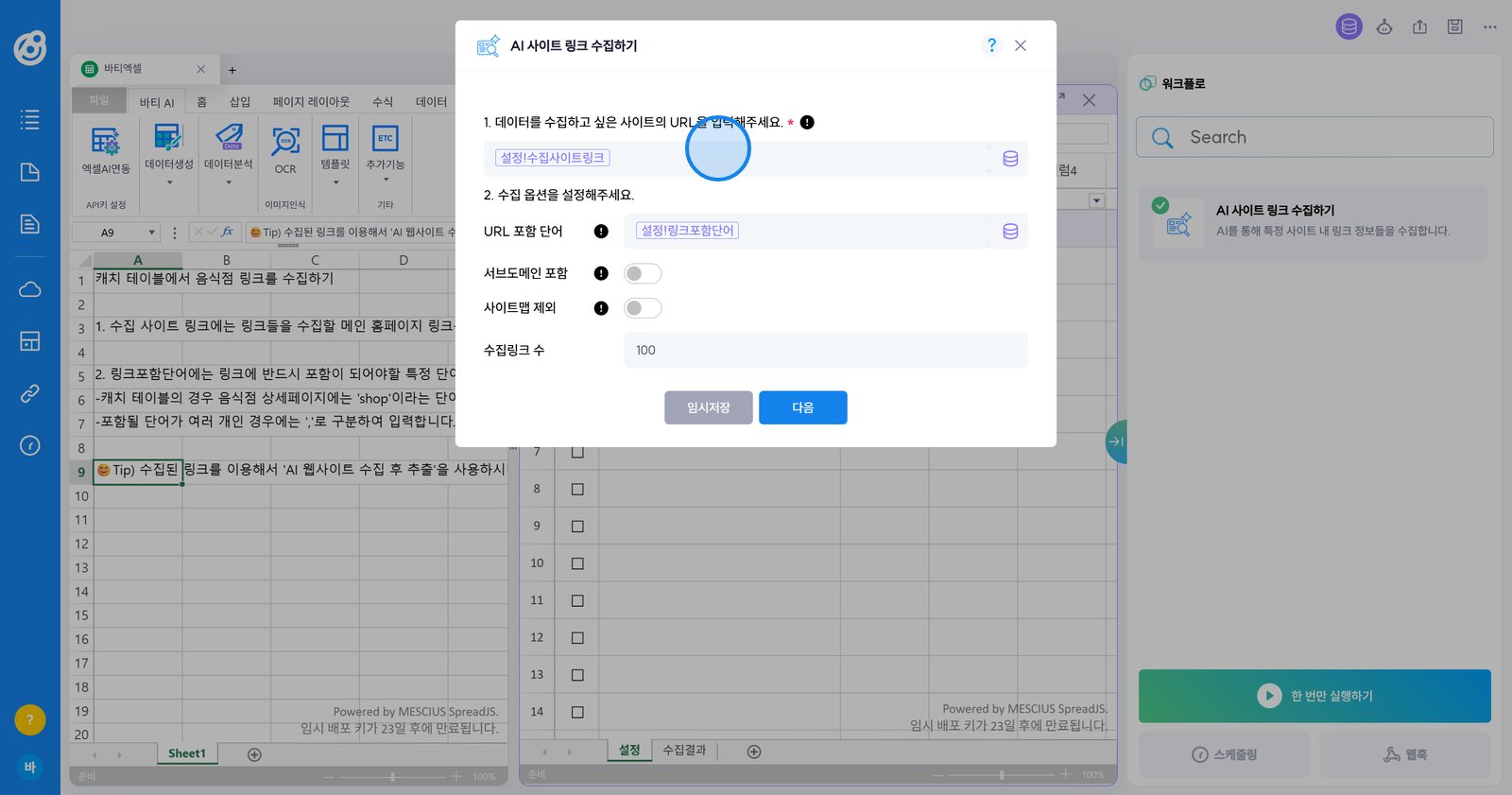This screenshot has height=795, width=1512.
Task: Click the app logo in left sidebar
Action: pos(30,47)
